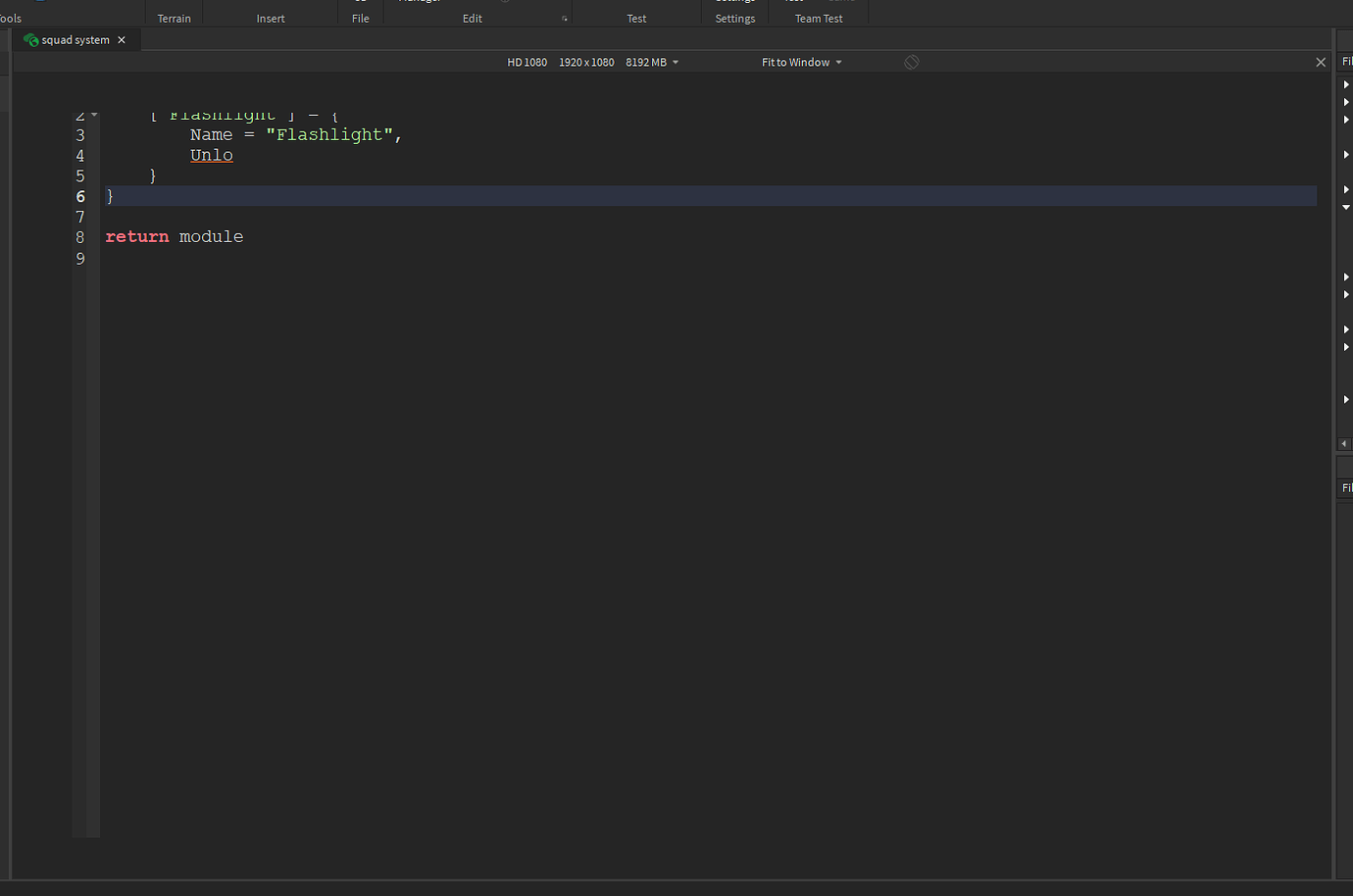
Task: Click the closing brace on line 5
Action: (x=153, y=175)
